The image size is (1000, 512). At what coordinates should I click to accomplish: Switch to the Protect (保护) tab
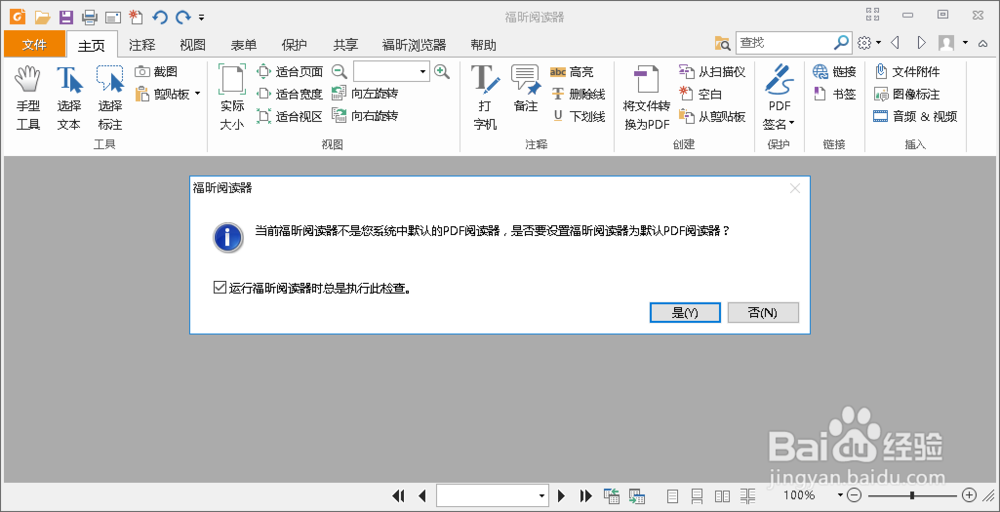click(295, 45)
